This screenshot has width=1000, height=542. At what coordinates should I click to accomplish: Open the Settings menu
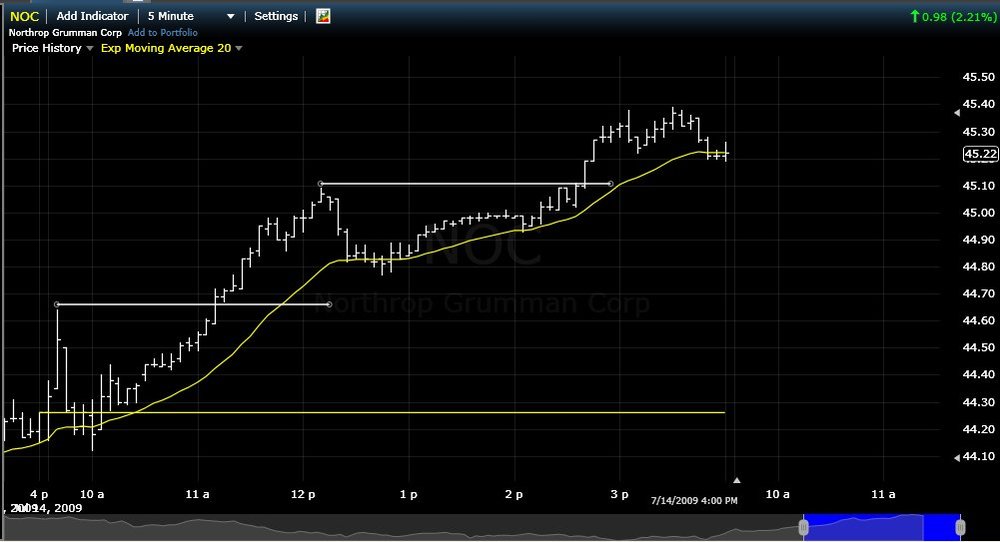pyautogui.click(x=276, y=16)
